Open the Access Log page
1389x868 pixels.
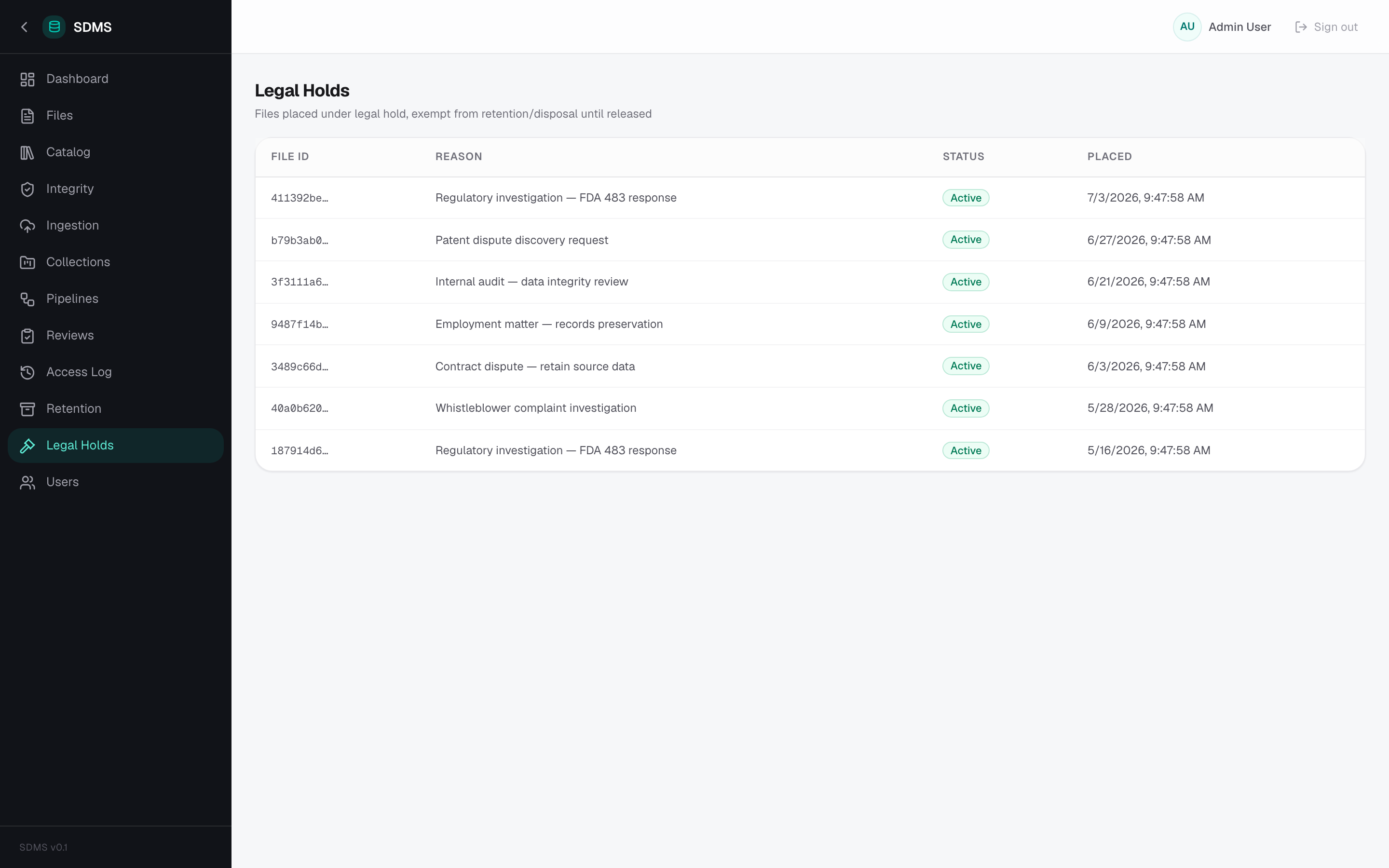[x=115, y=373]
